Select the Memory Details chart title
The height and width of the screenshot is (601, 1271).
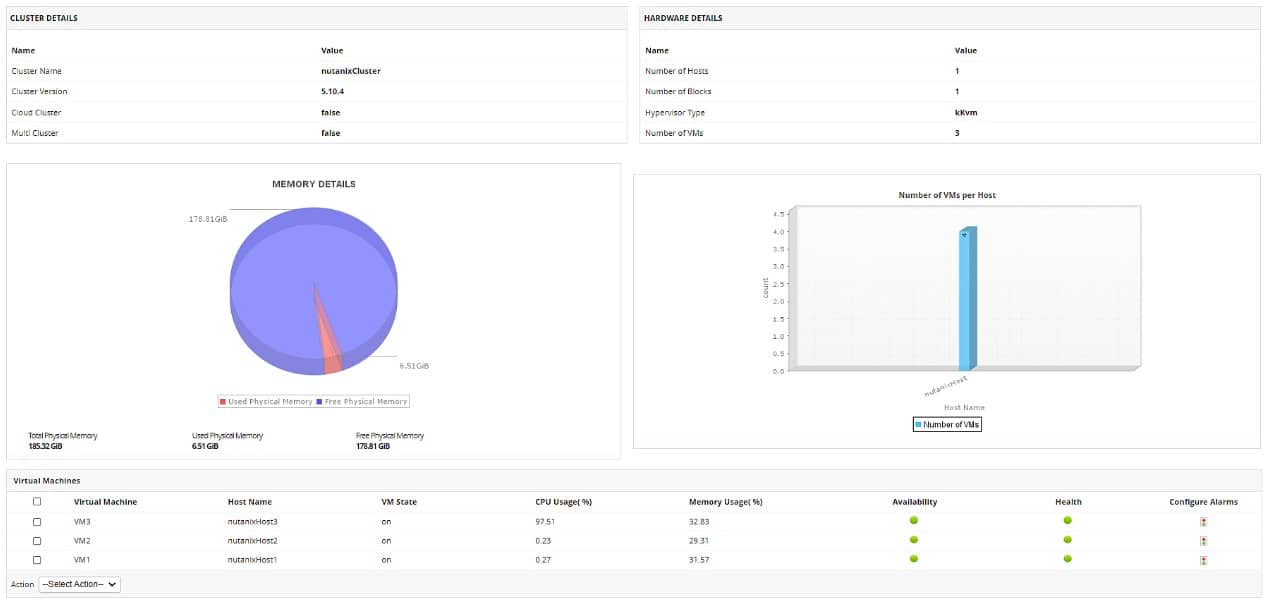point(314,184)
